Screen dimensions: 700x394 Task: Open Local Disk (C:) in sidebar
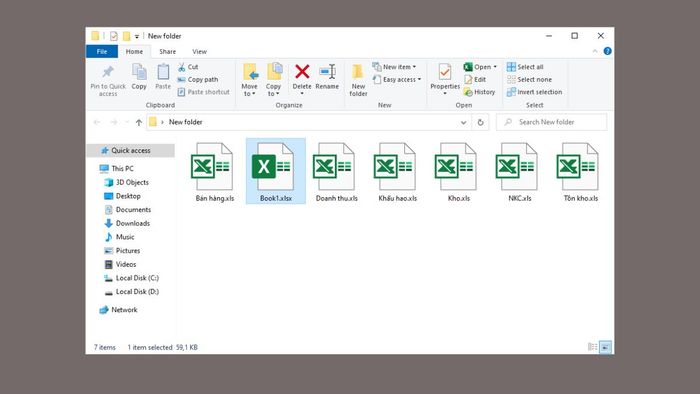tap(132, 278)
